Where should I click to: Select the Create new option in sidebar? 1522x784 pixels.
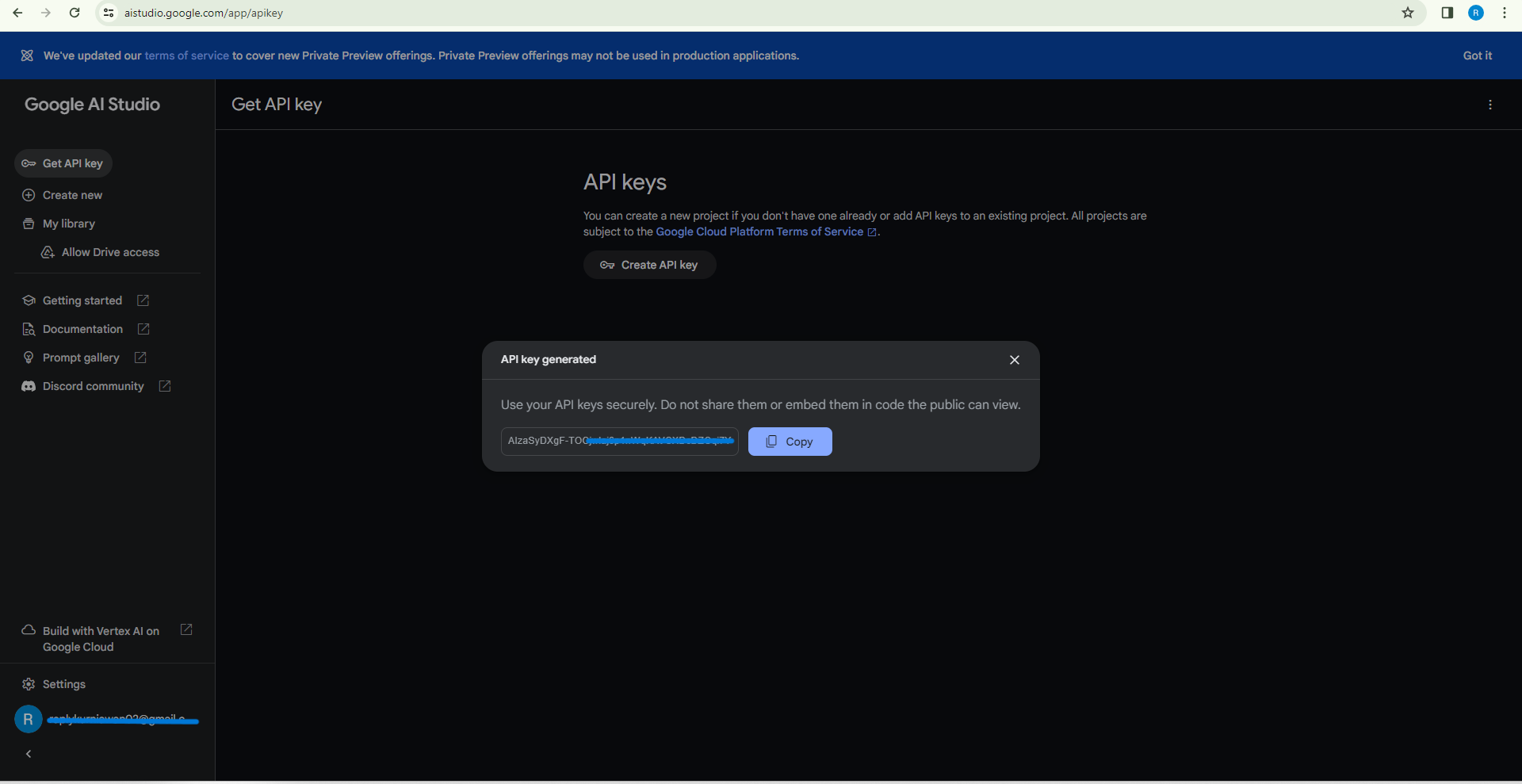point(71,195)
